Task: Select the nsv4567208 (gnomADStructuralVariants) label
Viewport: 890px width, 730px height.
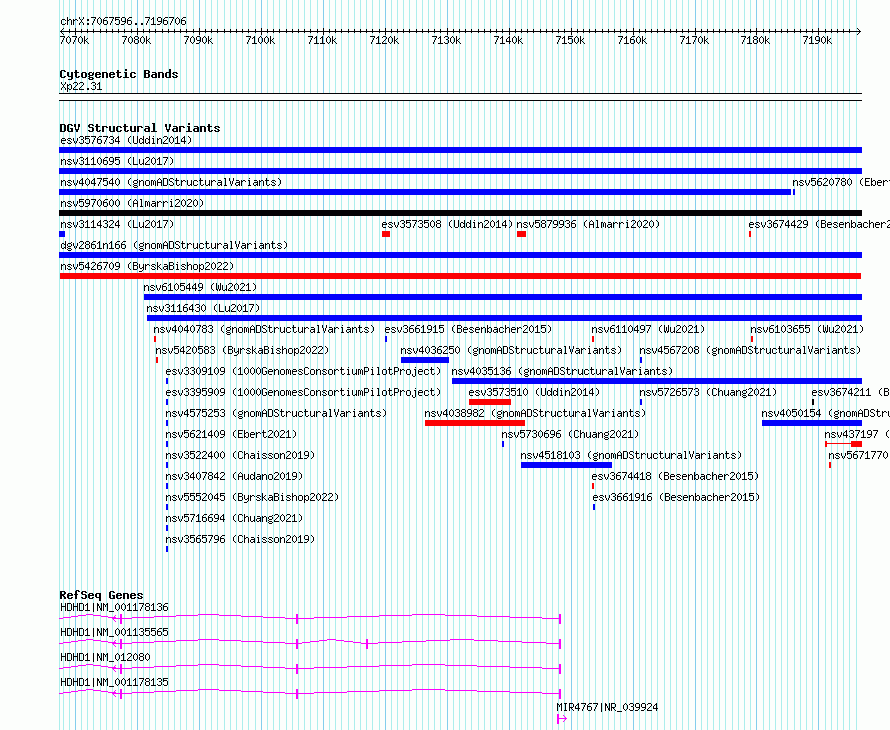Action: [750, 350]
